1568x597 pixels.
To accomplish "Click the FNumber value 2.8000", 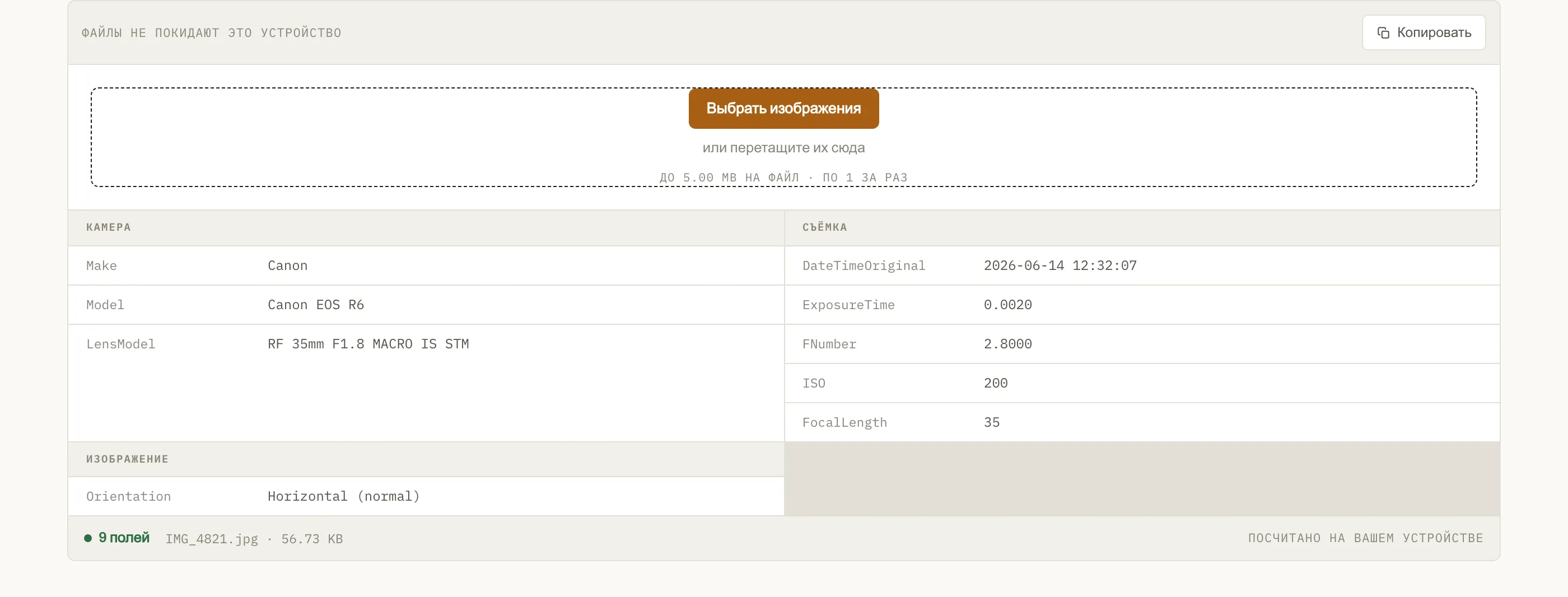I will [x=1007, y=344].
